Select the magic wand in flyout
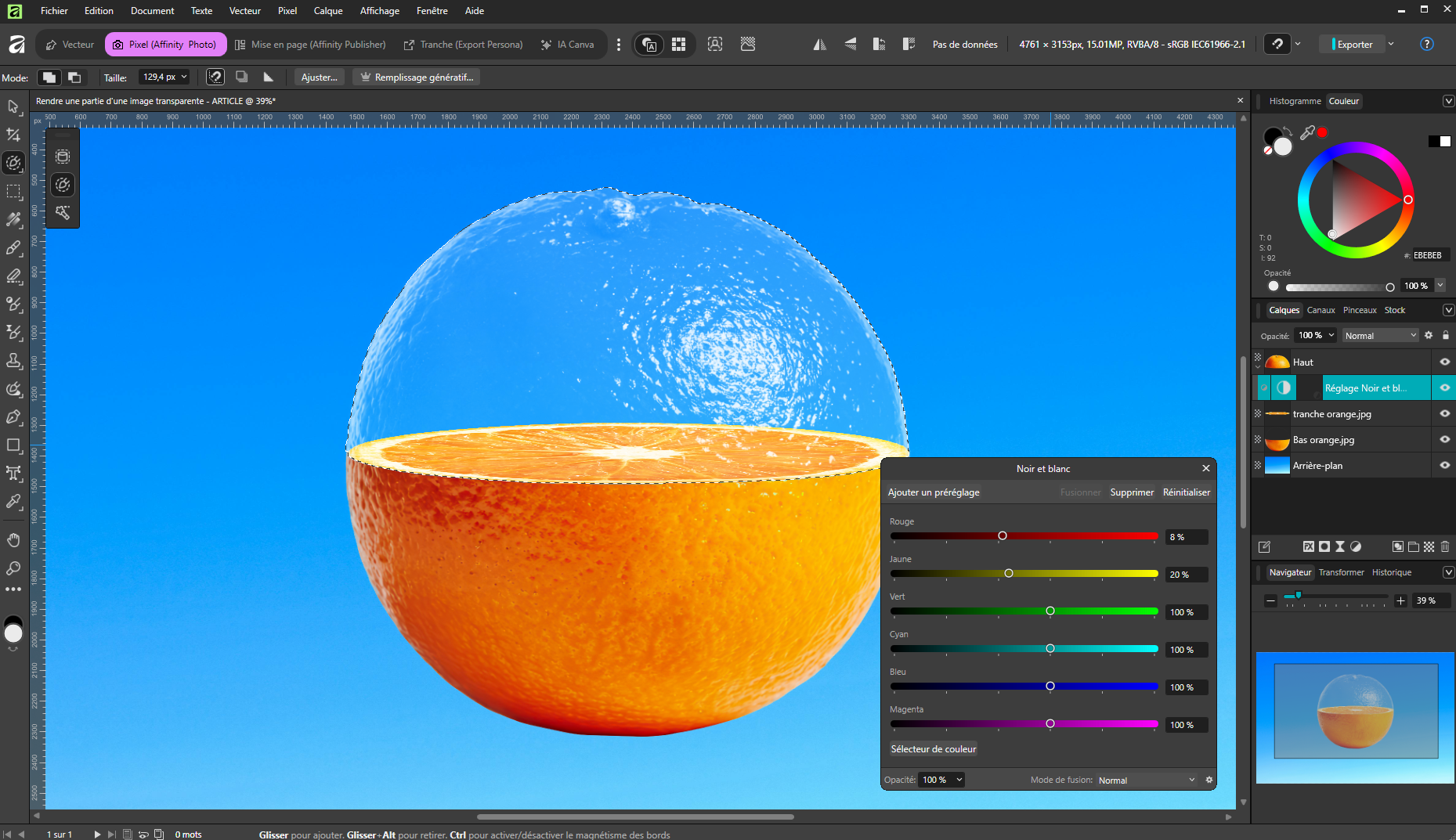This screenshot has width=1456, height=840. tap(63, 213)
